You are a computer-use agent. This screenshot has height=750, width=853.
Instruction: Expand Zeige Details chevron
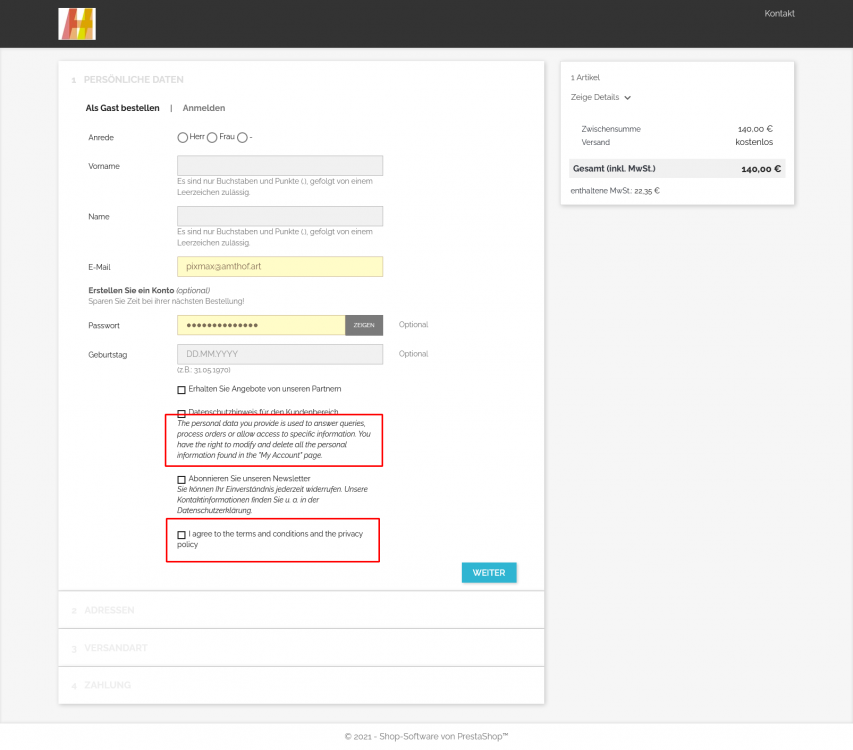[x=627, y=98]
